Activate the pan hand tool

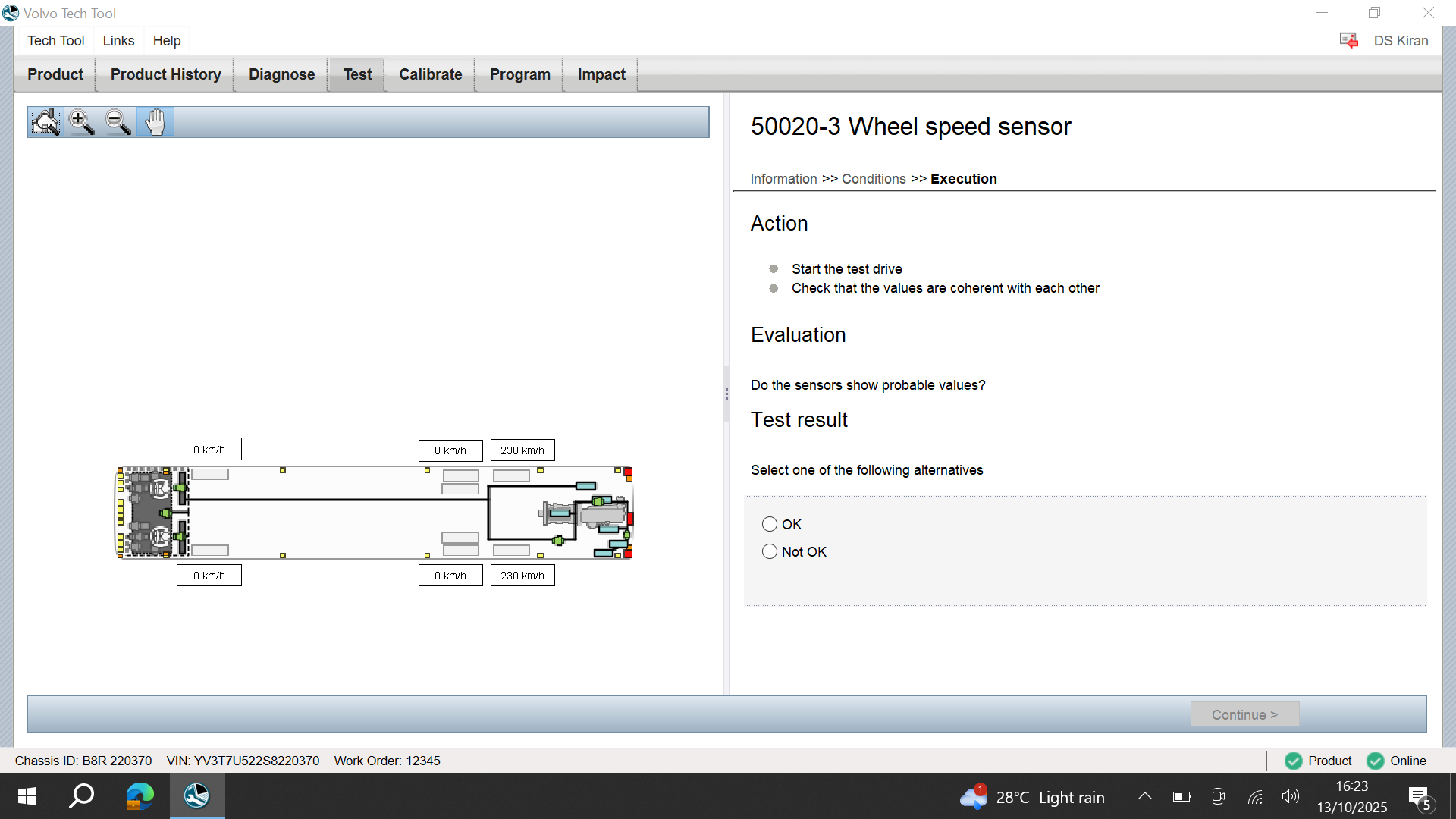coord(155,122)
